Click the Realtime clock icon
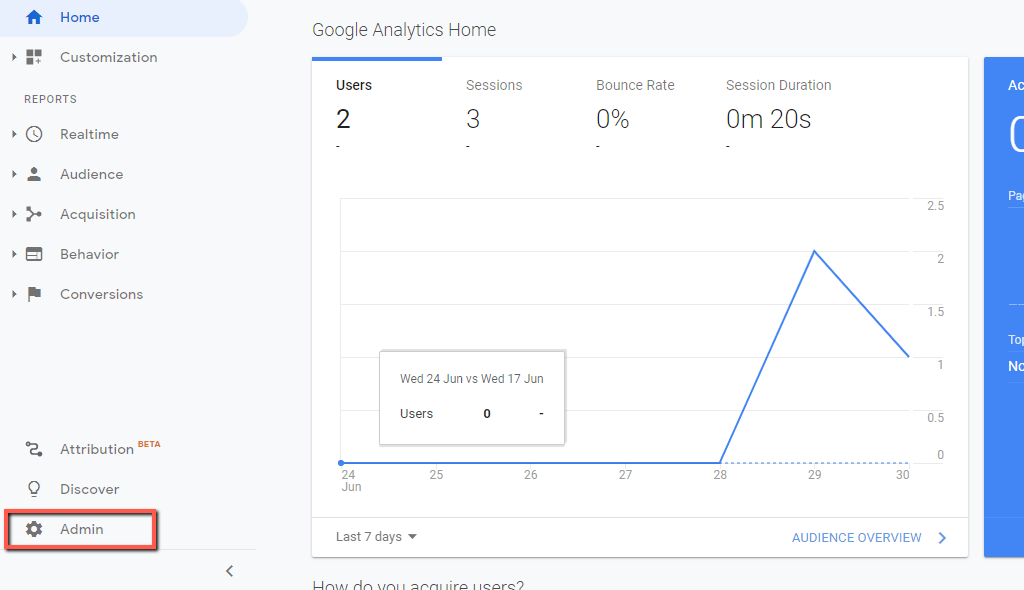The image size is (1024, 590). coord(34,134)
